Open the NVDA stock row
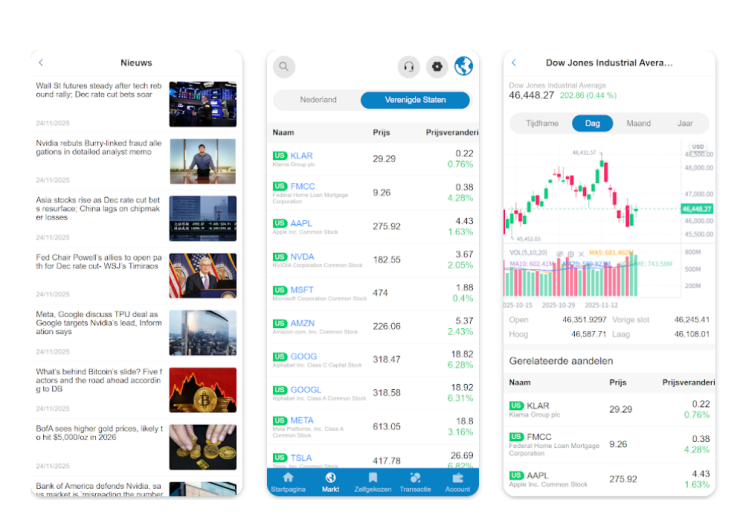 373,260
